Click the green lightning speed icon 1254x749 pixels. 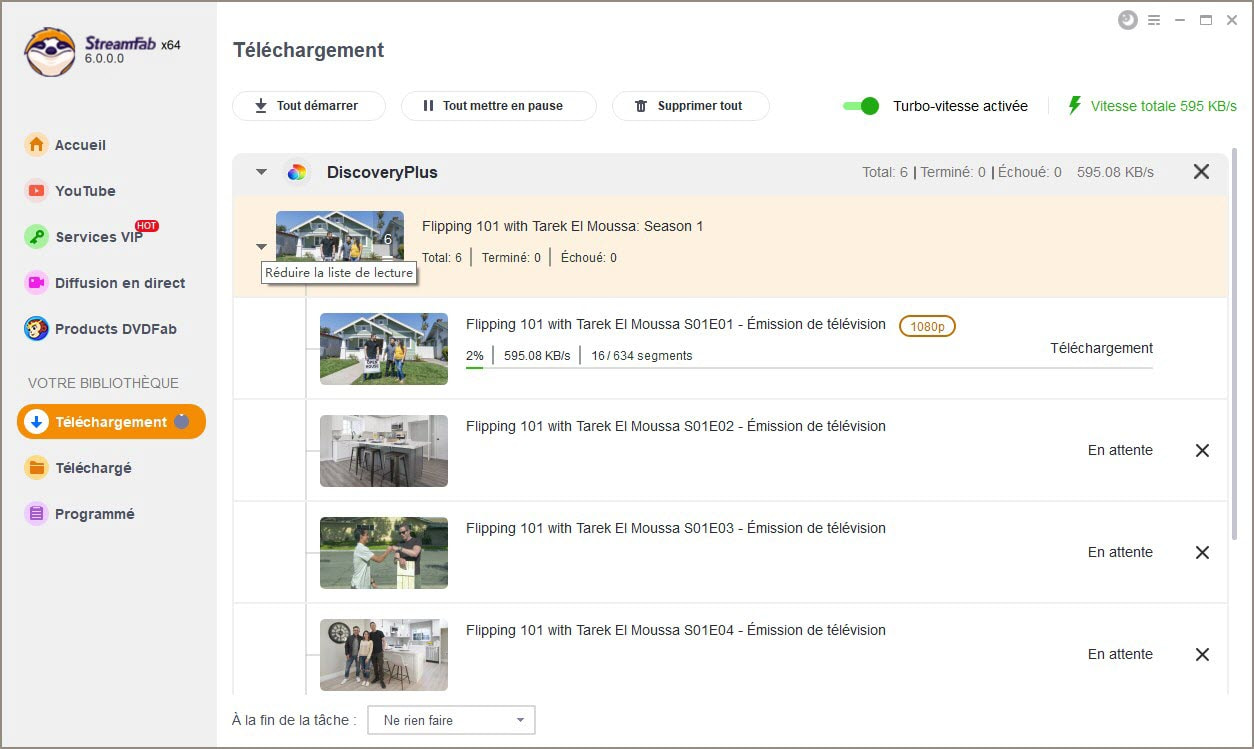[1075, 105]
